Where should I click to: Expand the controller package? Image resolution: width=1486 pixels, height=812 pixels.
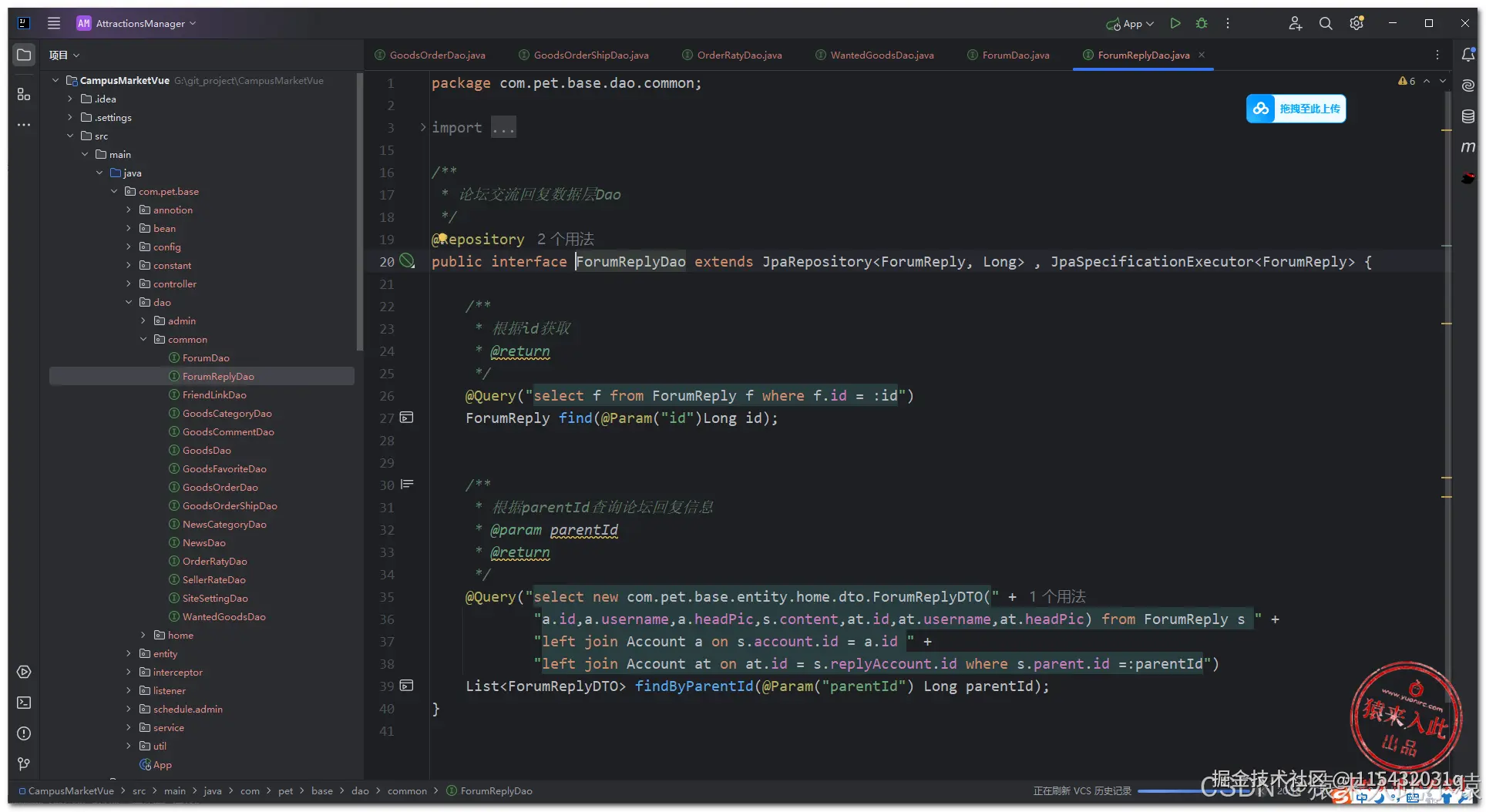pyautogui.click(x=129, y=284)
